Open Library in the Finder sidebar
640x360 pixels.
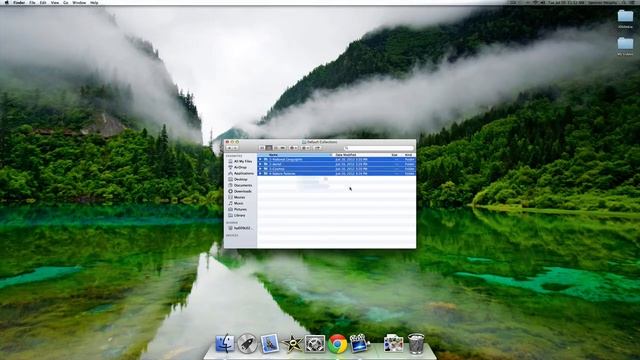point(240,215)
